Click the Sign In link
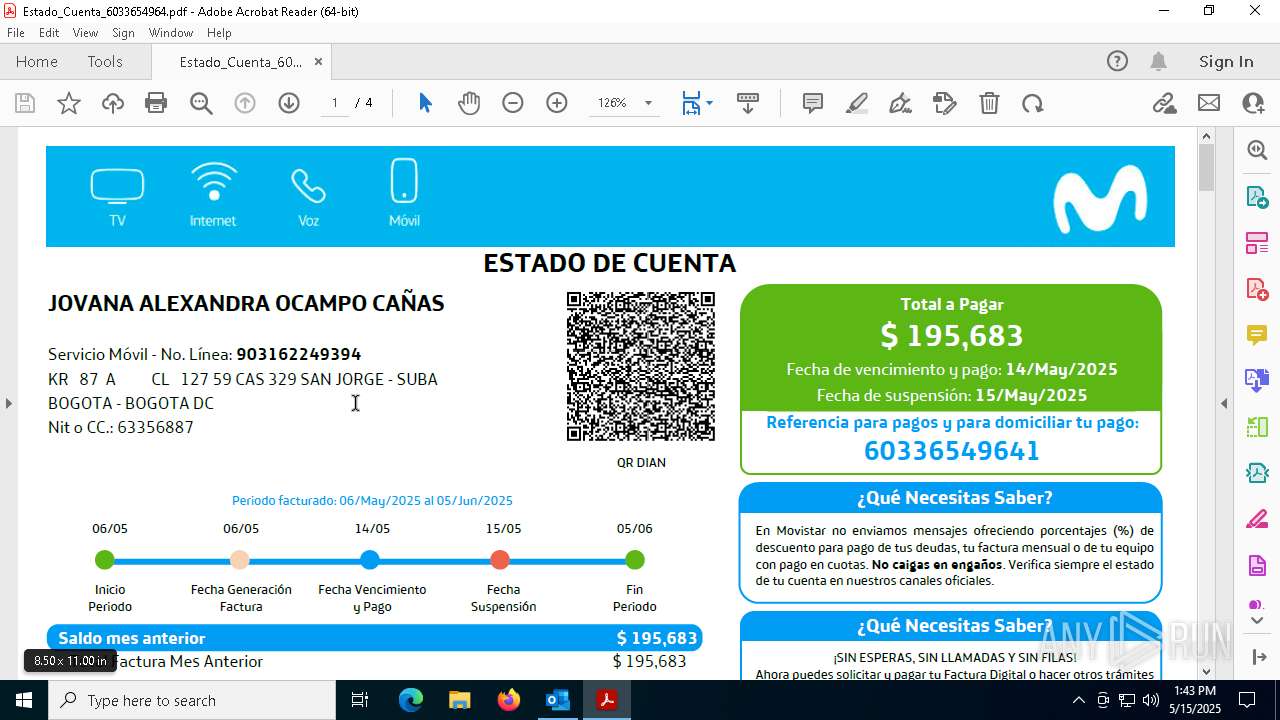Screen dimensions: 1280x720 pos(1226,61)
